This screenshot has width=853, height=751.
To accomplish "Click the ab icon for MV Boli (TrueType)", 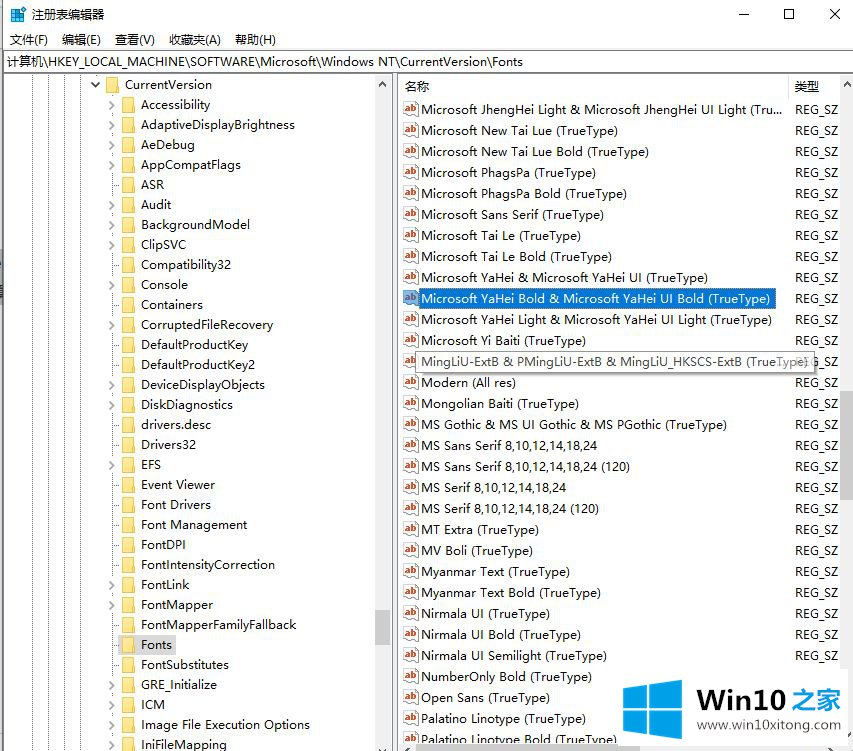I will tap(410, 550).
